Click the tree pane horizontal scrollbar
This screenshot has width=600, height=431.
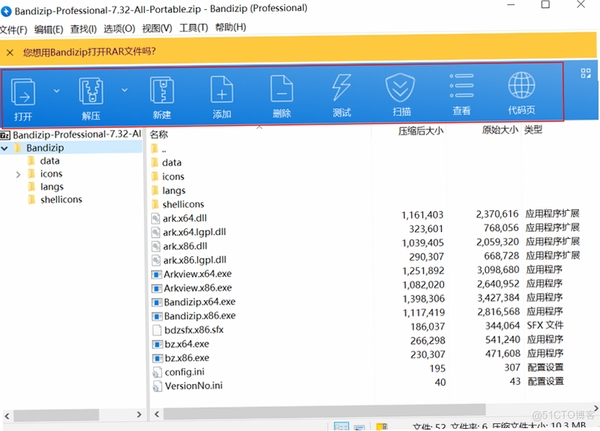pyautogui.click(x=56, y=415)
